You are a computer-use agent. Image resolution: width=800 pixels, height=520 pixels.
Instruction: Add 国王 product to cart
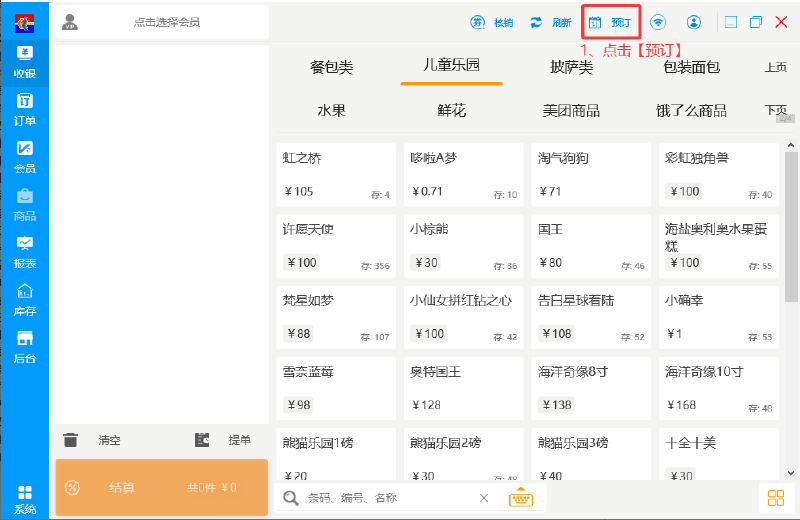(591, 246)
